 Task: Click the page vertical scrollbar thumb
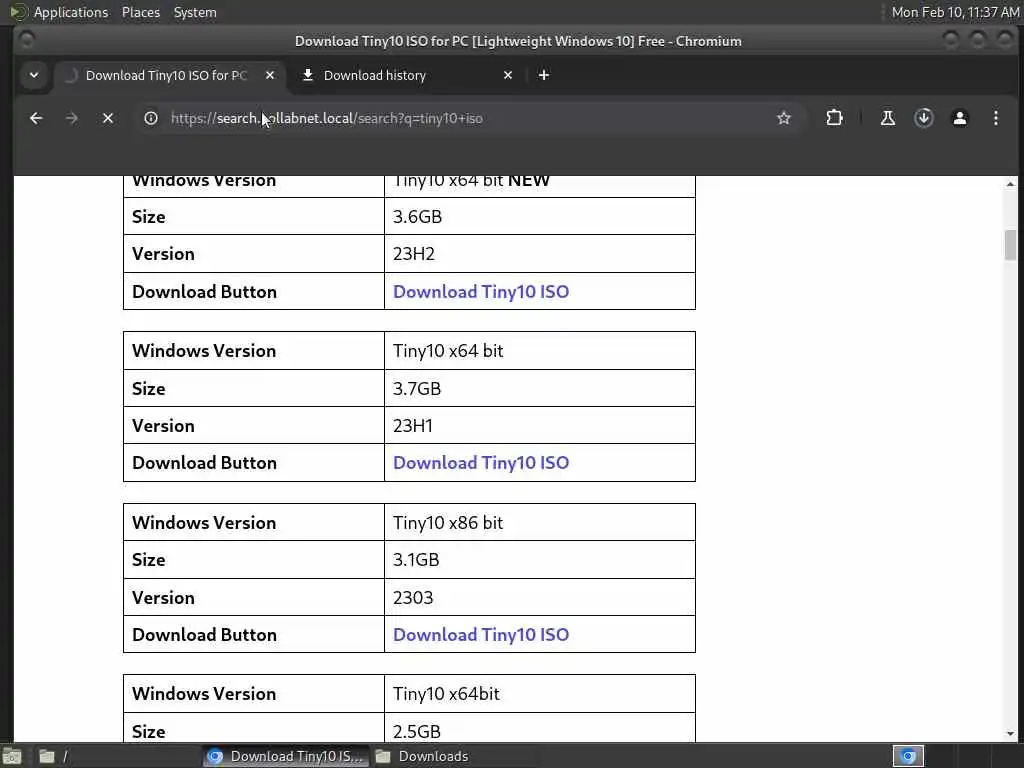pyautogui.click(x=1010, y=245)
